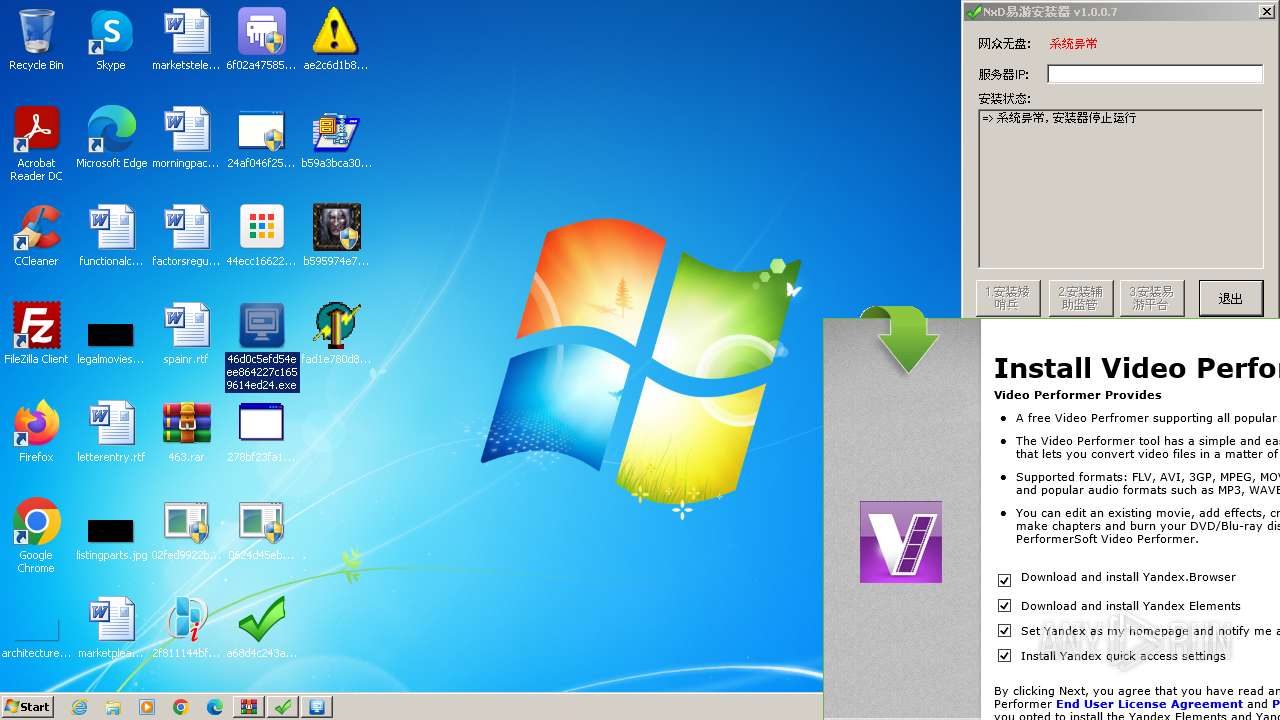The height and width of the screenshot is (720, 1280).
Task: Open the CCleaner desktop shortcut
Action: [36, 236]
